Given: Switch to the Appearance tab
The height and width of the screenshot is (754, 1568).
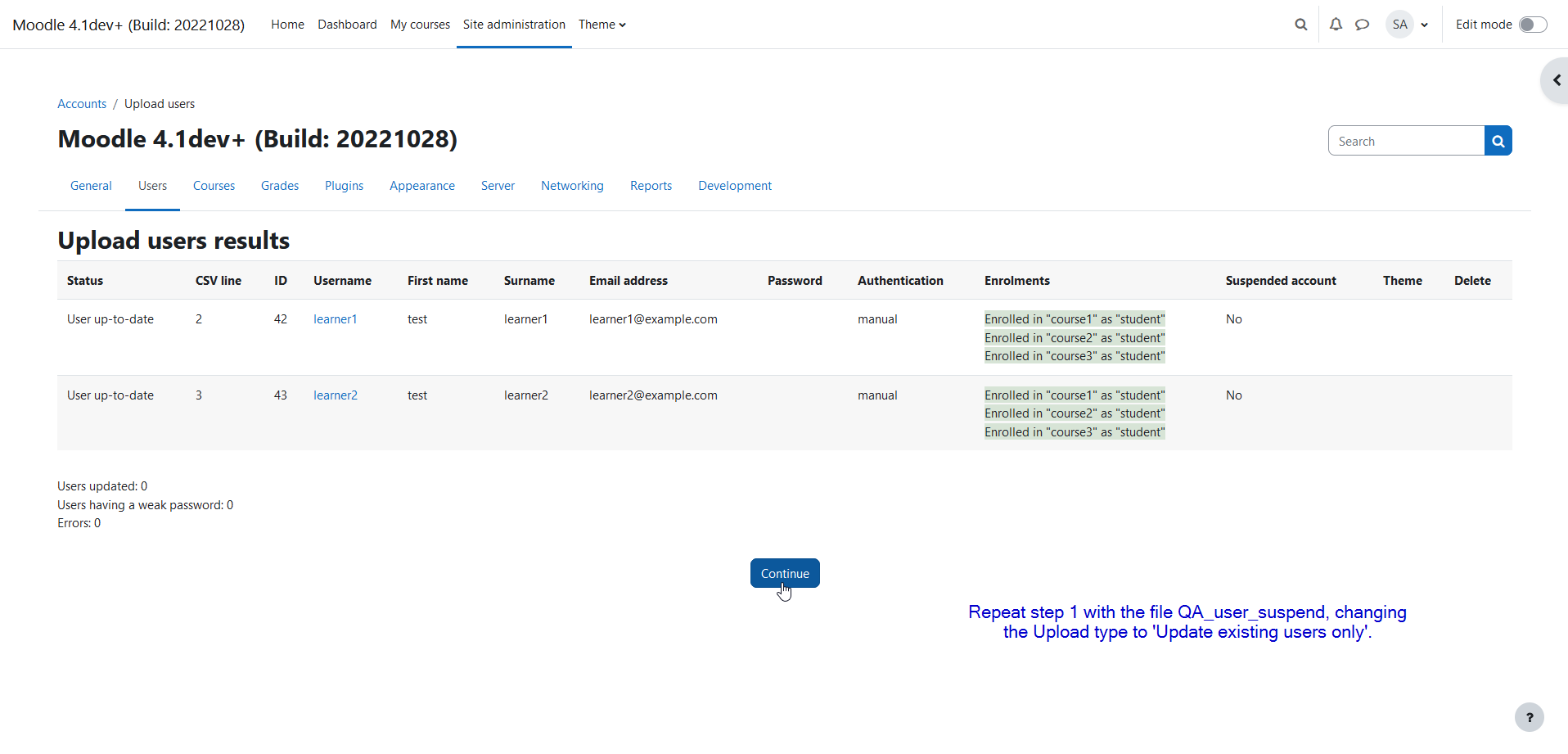Looking at the screenshot, I should coord(422,186).
